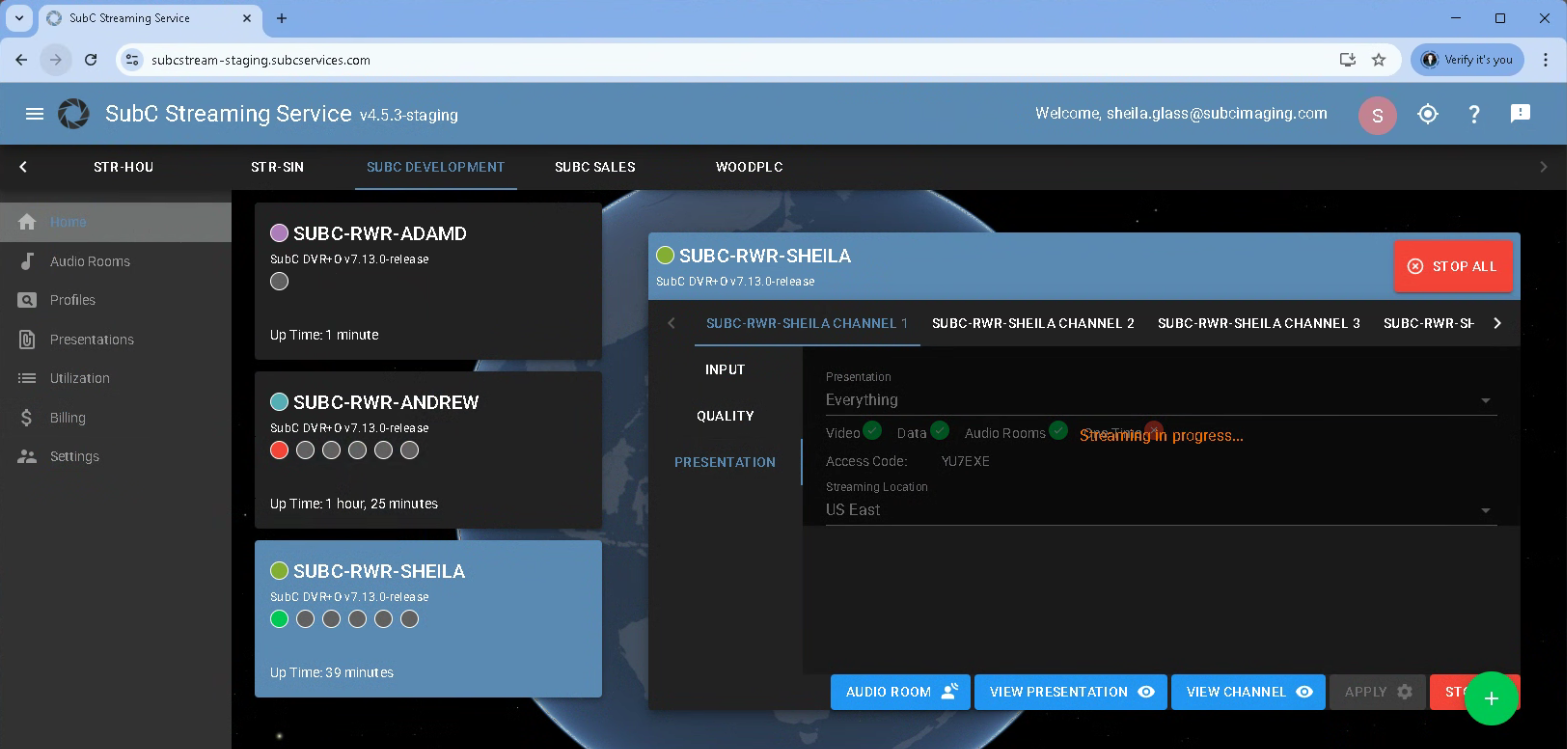The height and width of the screenshot is (749, 1567).
Task: Click the location target icon in header
Action: point(1427,114)
